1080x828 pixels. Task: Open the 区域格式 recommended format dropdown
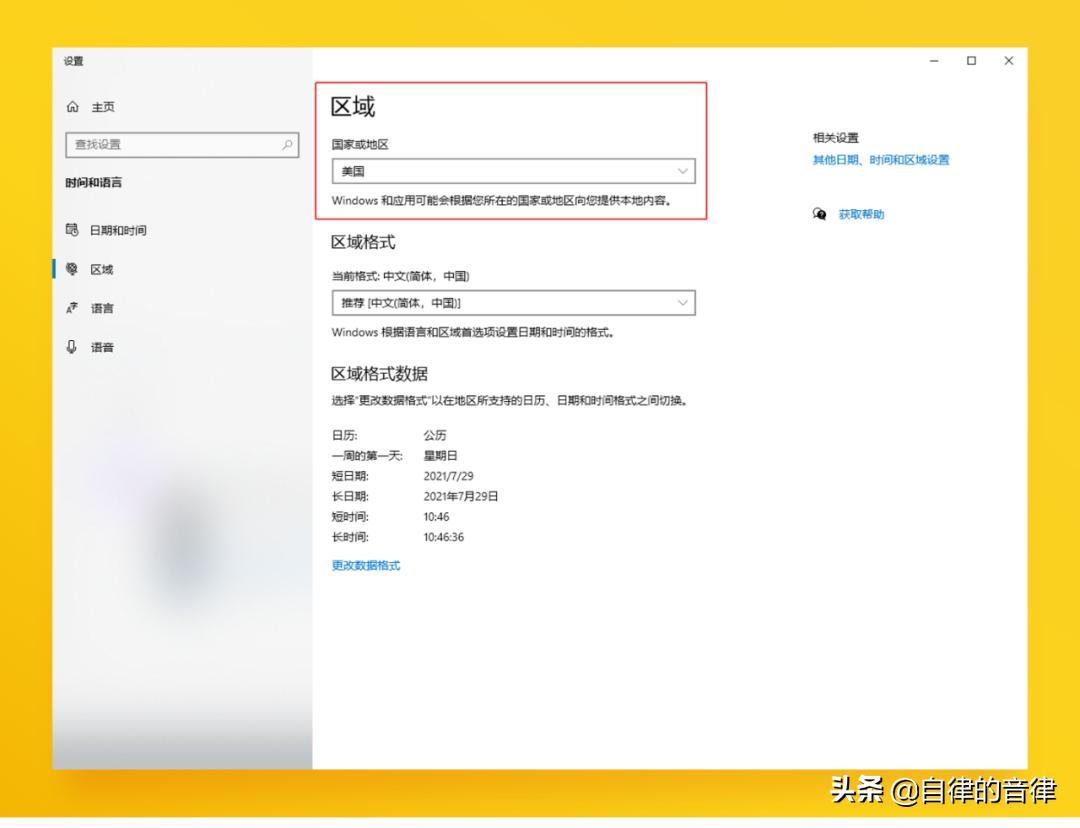(513, 303)
